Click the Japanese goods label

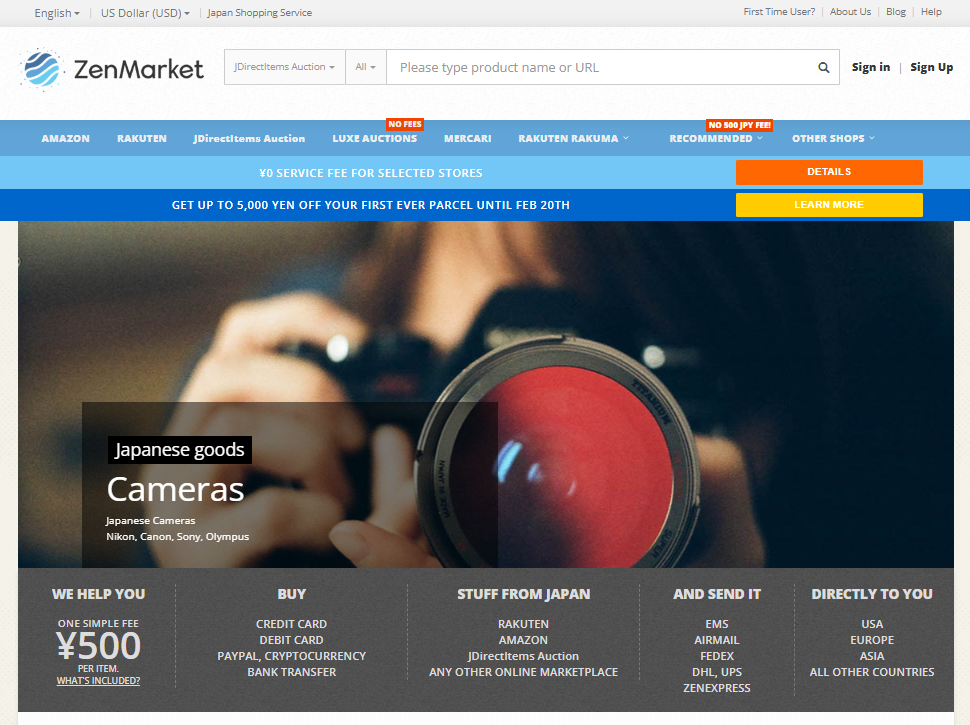[x=179, y=450]
